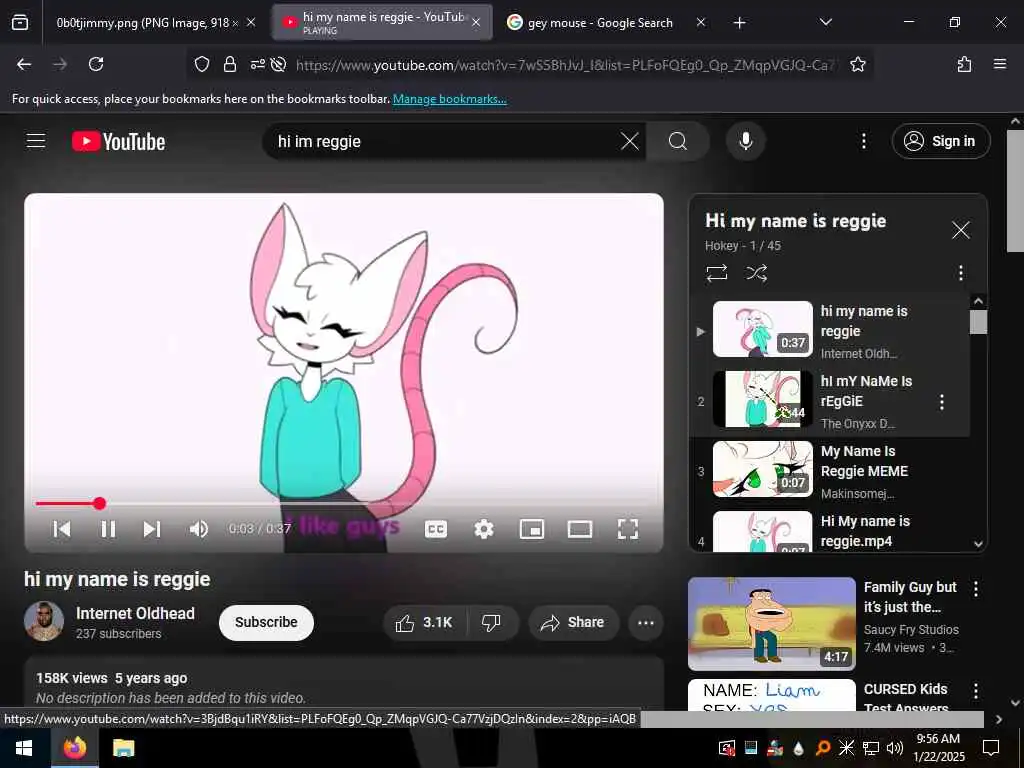The height and width of the screenshot is (768, 1024).
Task: Go to the previous video
Action: [62, 529]
